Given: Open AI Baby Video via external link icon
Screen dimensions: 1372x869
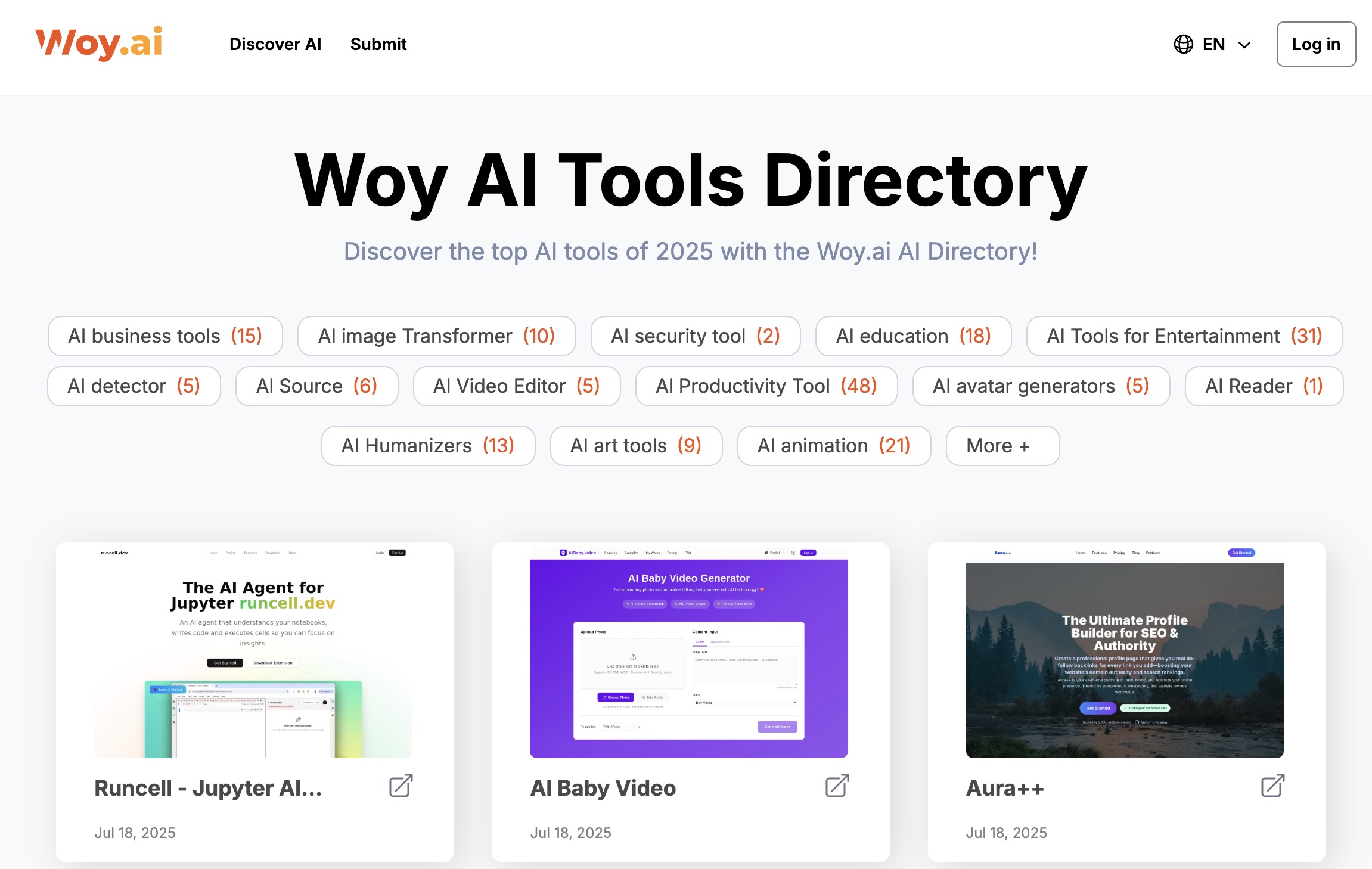Looking at the screenshot, I should 836,787.
